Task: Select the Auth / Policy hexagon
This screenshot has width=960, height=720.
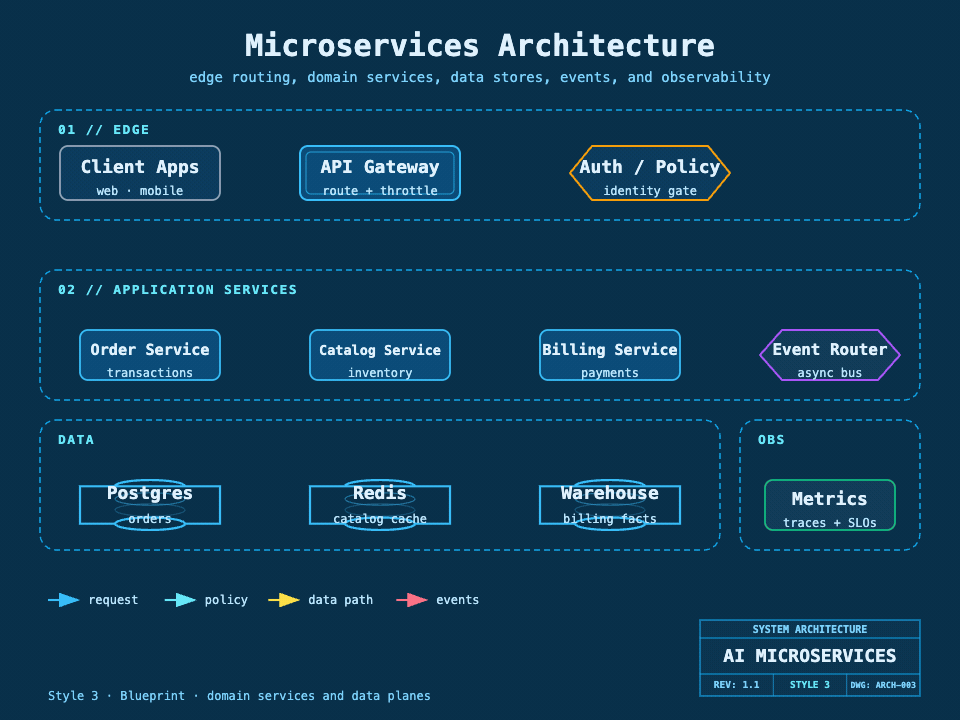Action: point(650,173)
